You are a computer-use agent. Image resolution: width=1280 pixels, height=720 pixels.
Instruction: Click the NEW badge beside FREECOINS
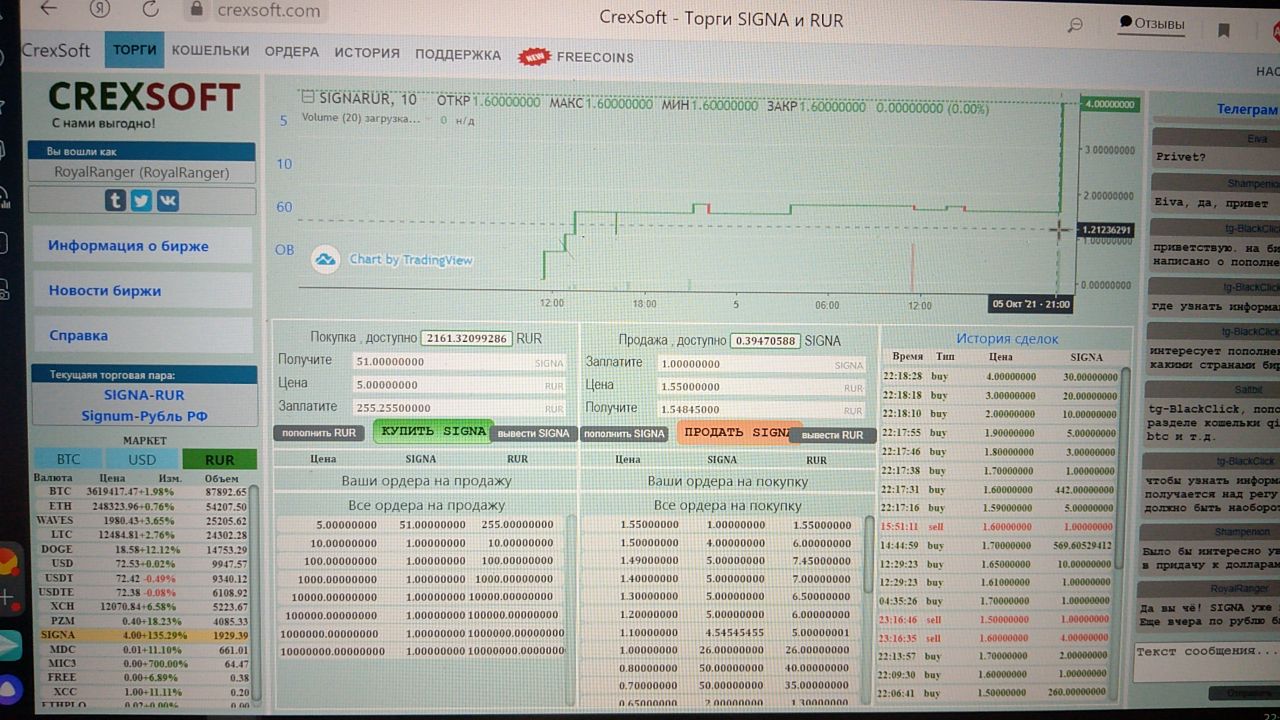(534, 57)
